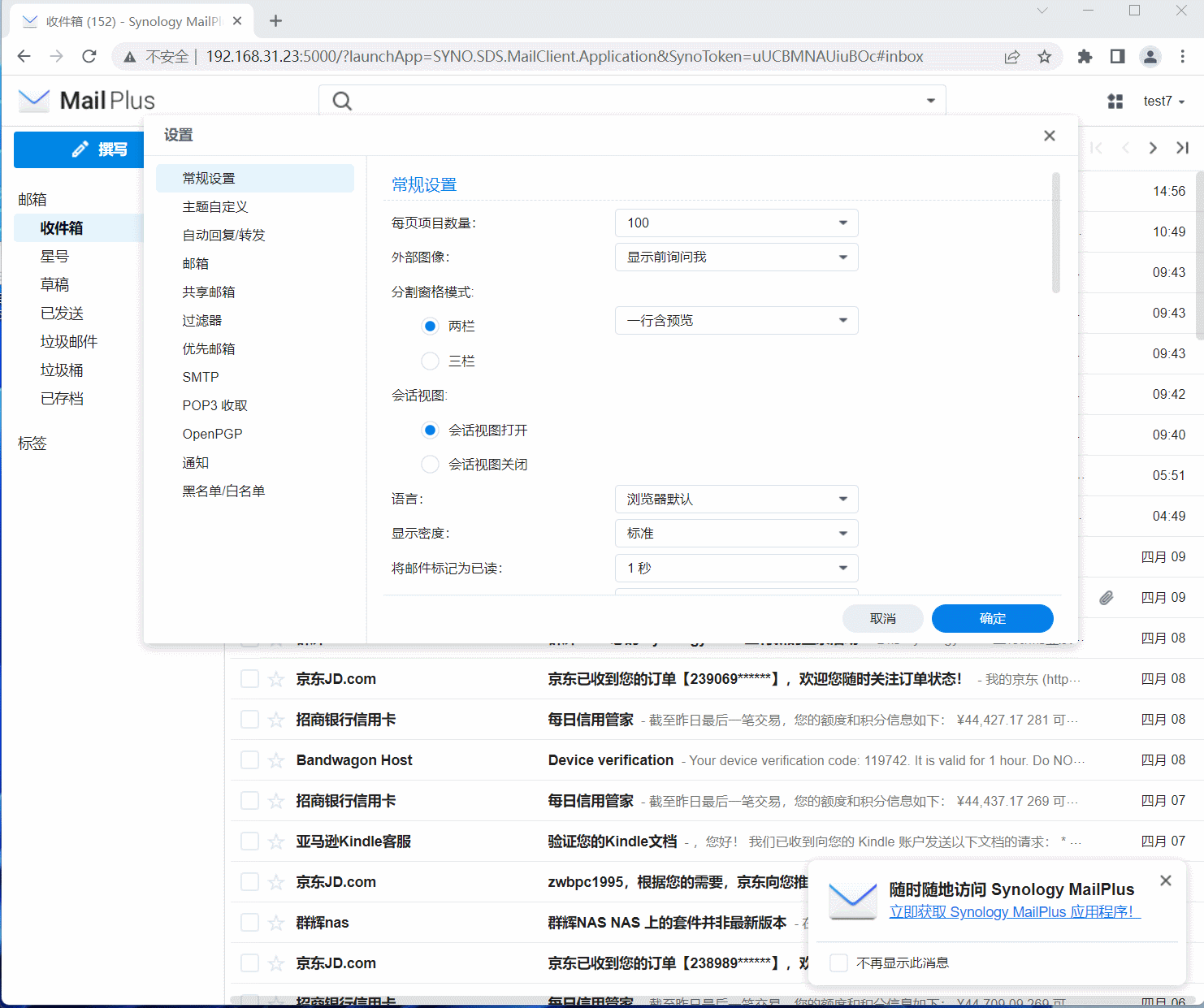The image size is (1204, 1008).
Task: Open test7 user account menu
Action: pyautogui.click(x=1164, y=101)
